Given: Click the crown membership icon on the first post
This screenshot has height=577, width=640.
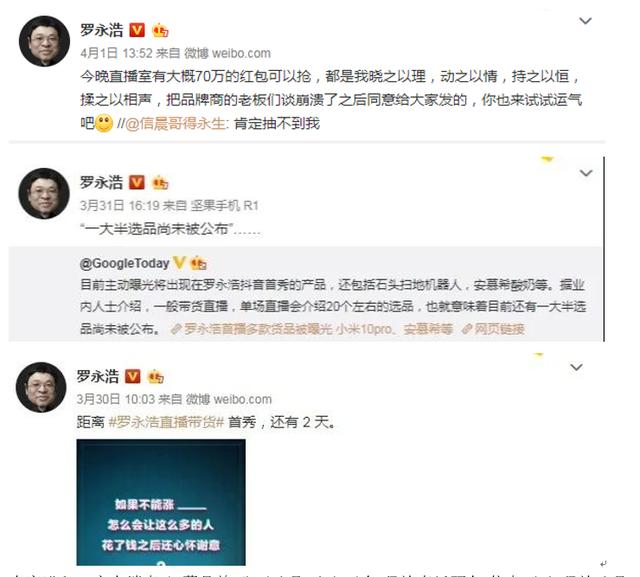Looking at the screenshot, I should tap(160, 30).
